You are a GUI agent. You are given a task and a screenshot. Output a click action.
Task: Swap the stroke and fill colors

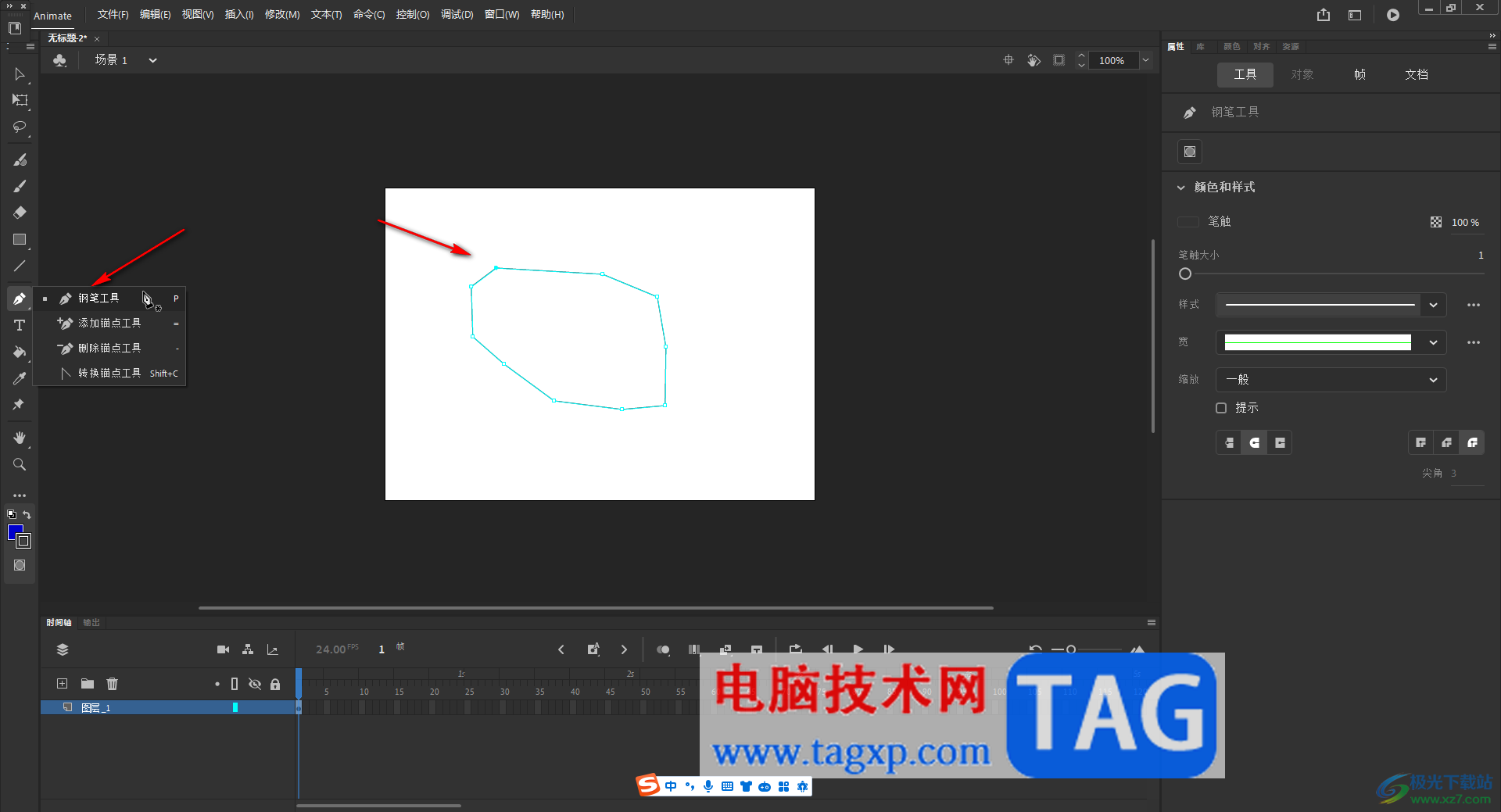tap(27, 514)
